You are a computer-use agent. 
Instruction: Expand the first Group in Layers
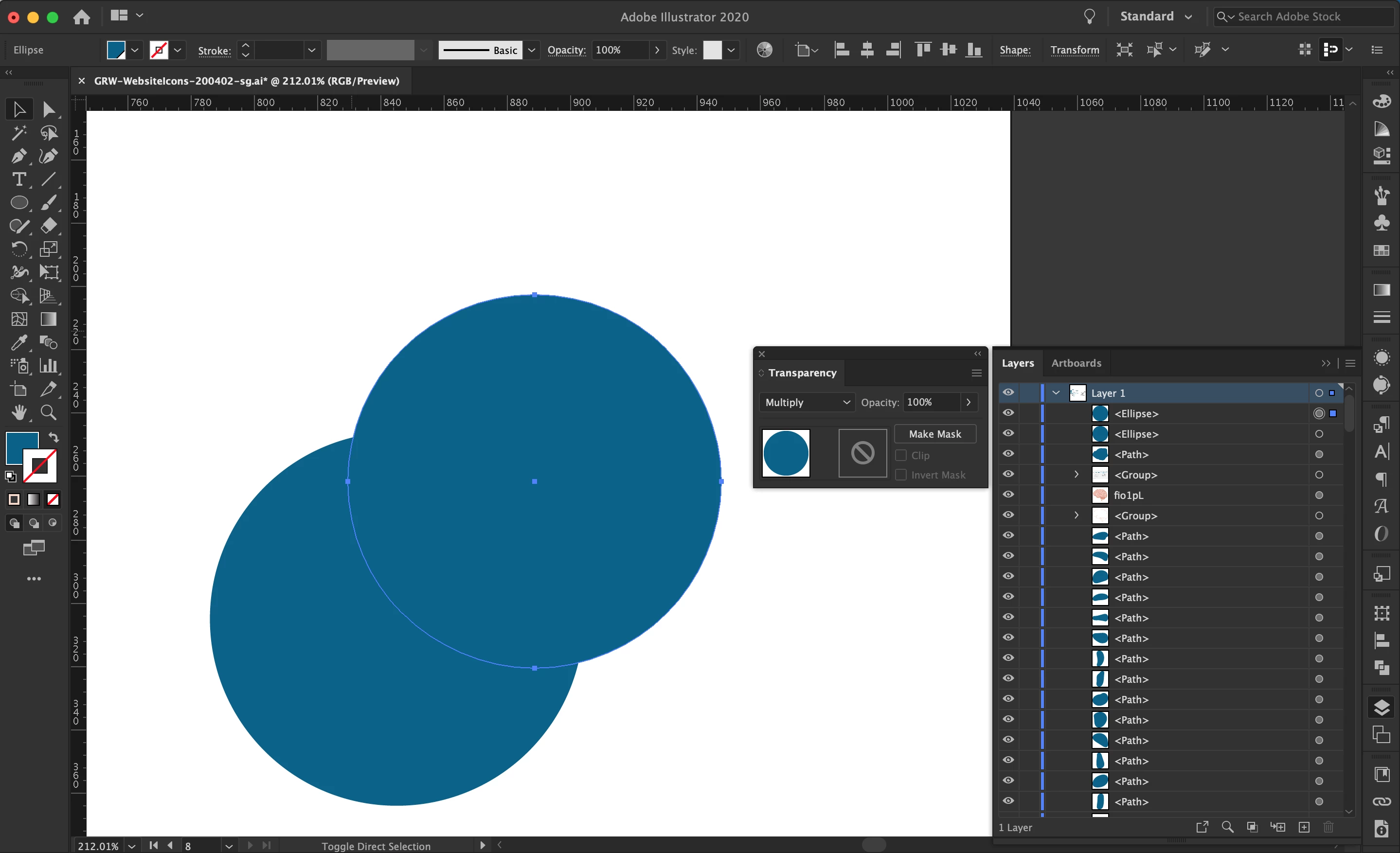coord(1076,474)
